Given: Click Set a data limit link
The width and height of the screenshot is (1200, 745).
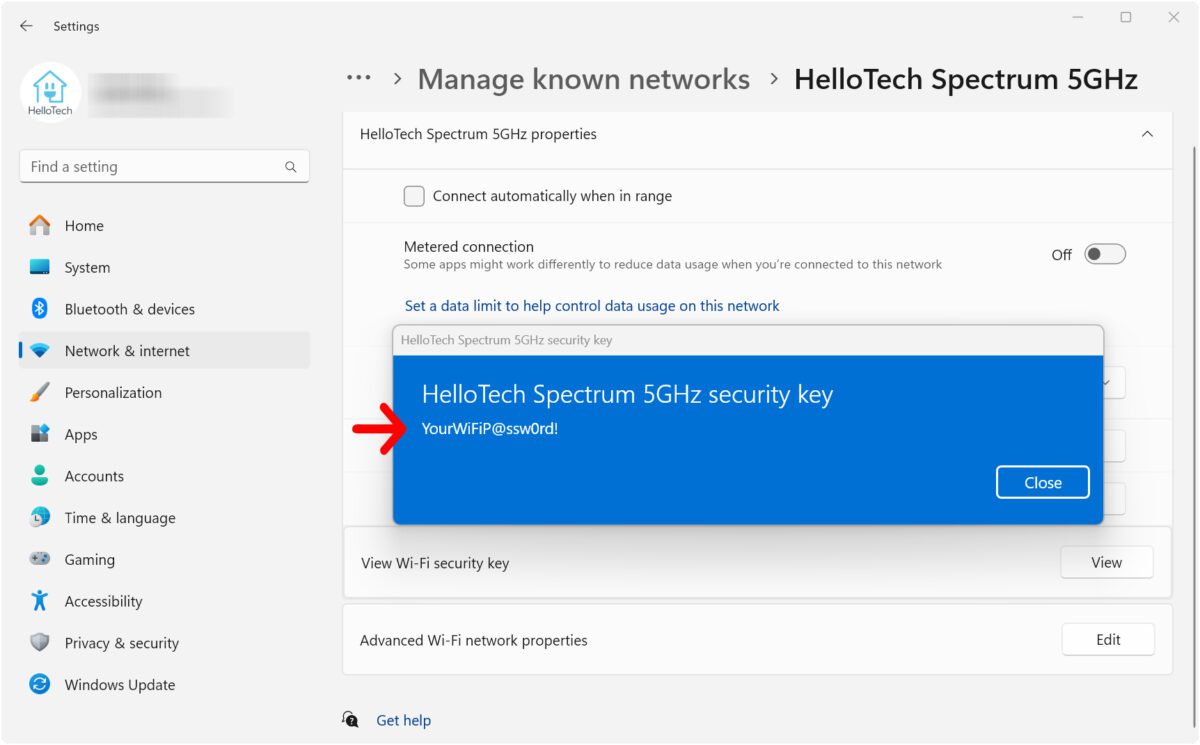Looking at the screenshot, I should click(x=590, y=305).
